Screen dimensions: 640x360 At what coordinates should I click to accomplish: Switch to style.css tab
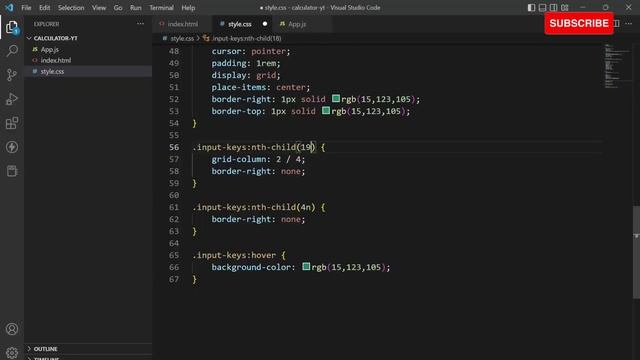coord(240,24)
